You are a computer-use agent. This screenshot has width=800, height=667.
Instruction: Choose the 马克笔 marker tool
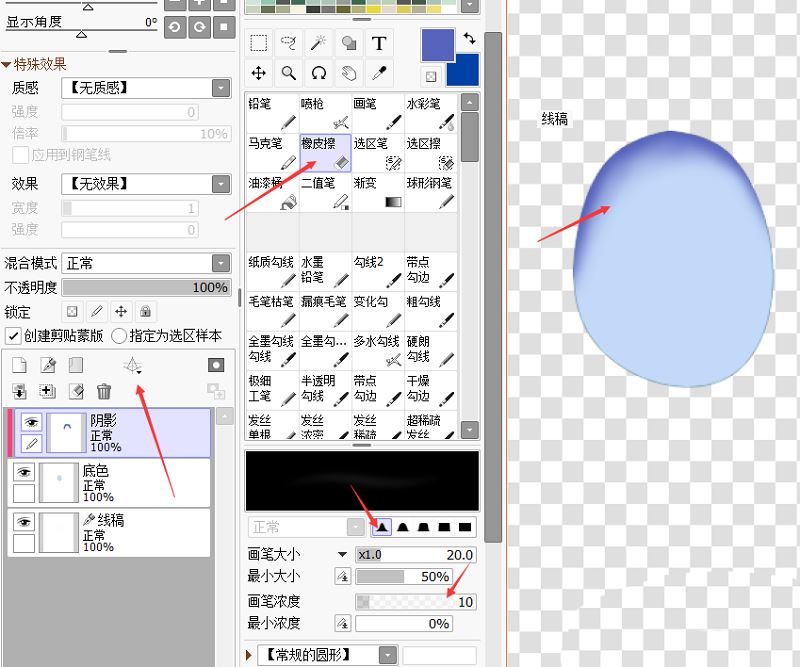pyautogui.click(x=272, y=153)
